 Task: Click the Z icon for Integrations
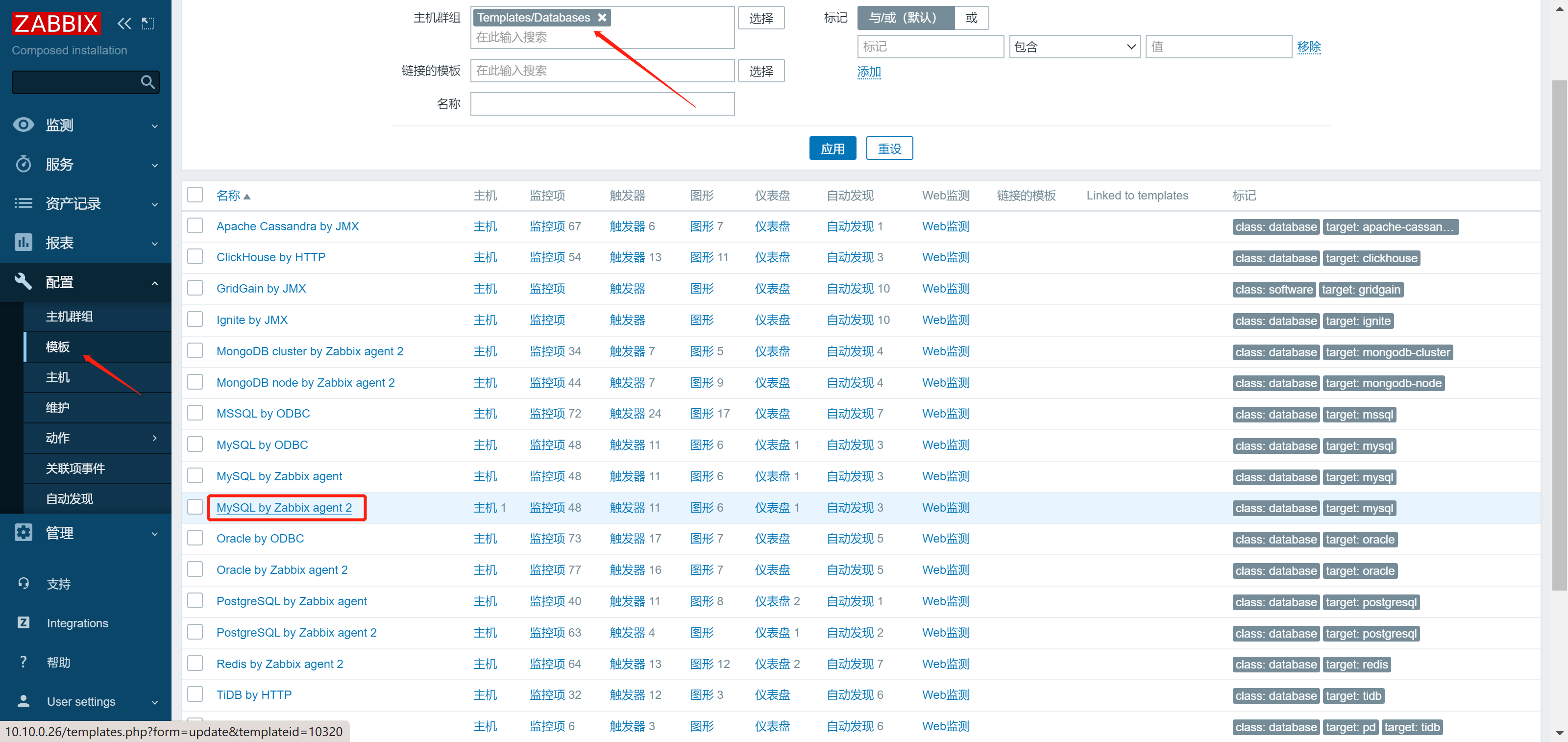(x=23, y=622)
